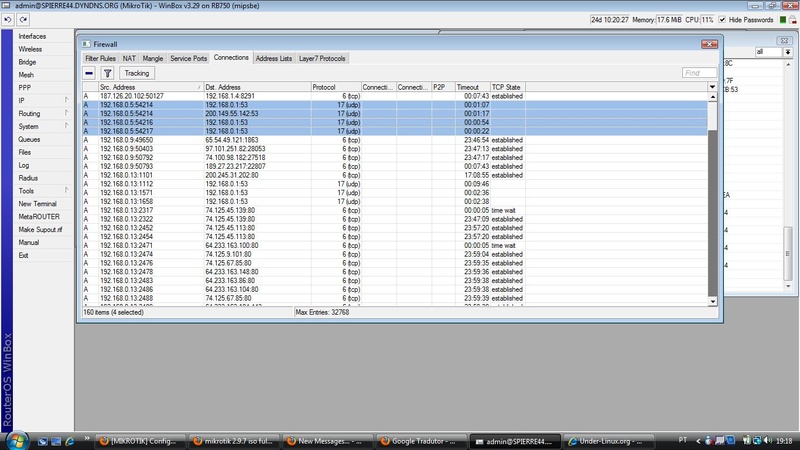
Task: Click the Tracking button
Action: (x=137, y=73)
